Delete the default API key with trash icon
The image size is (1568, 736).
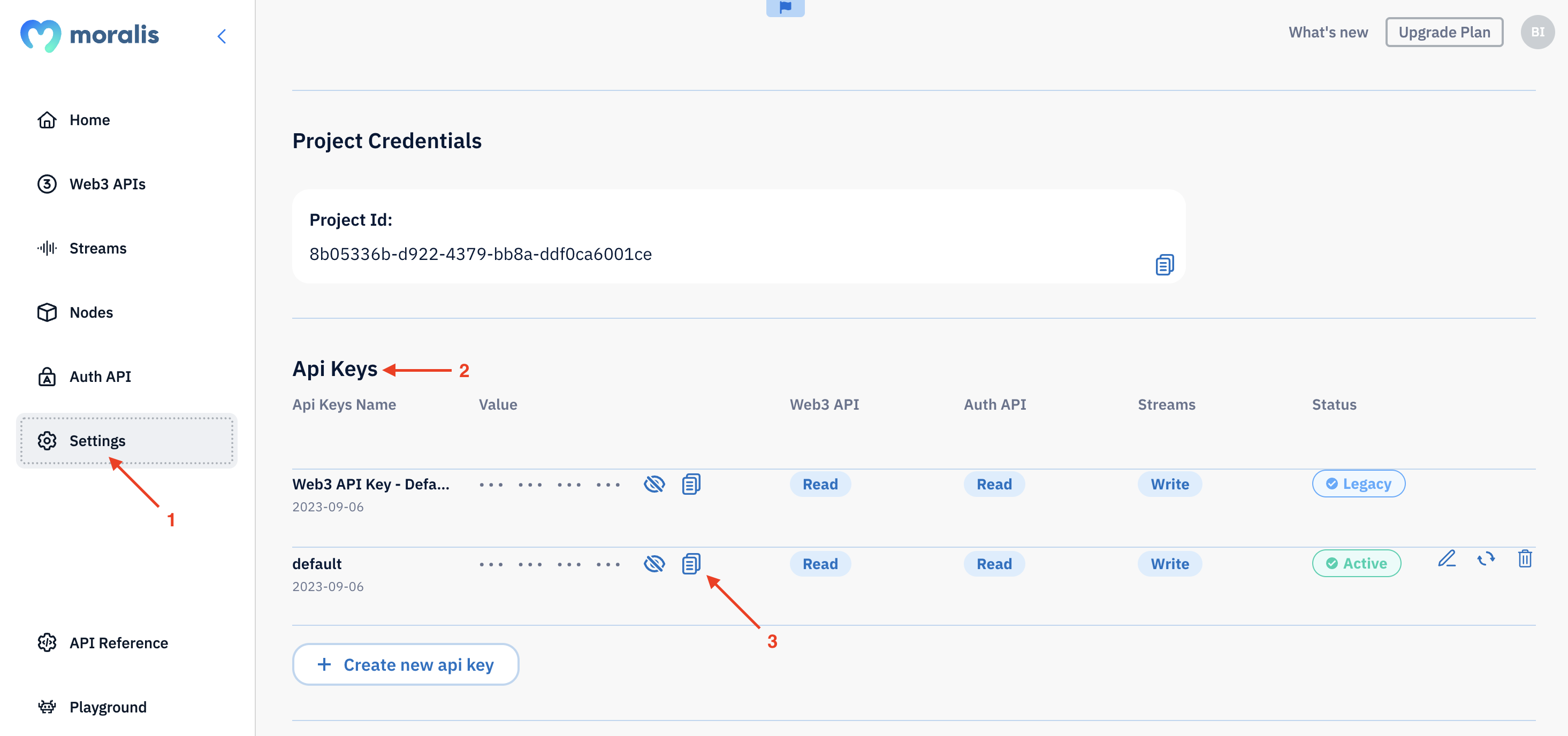[1525, 558]
